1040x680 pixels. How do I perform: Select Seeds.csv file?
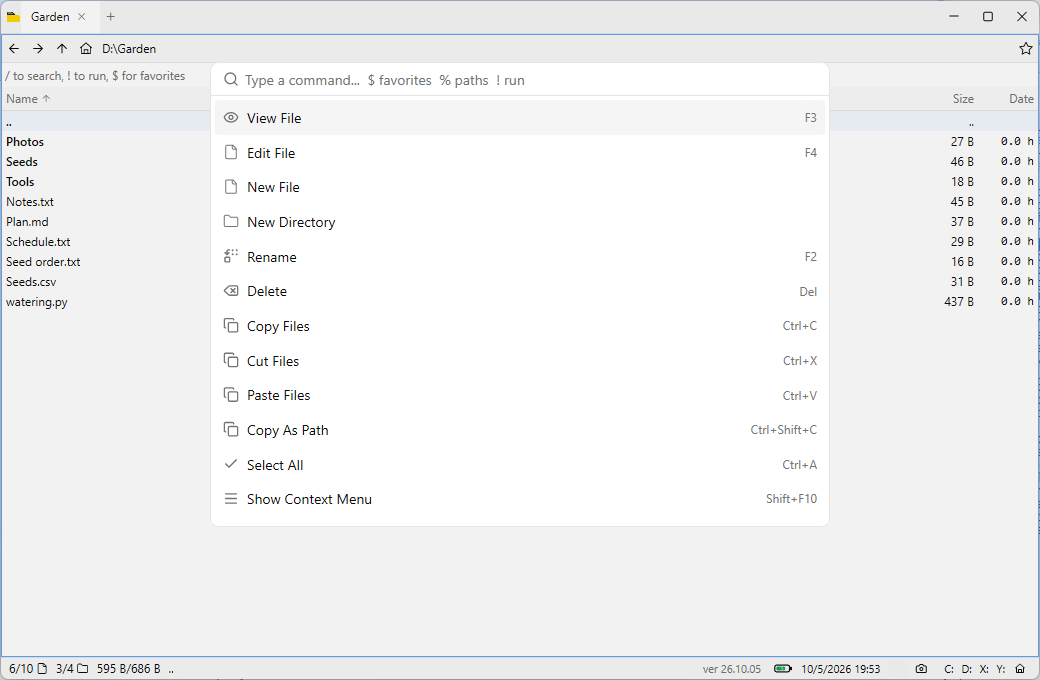pos(31,281)
